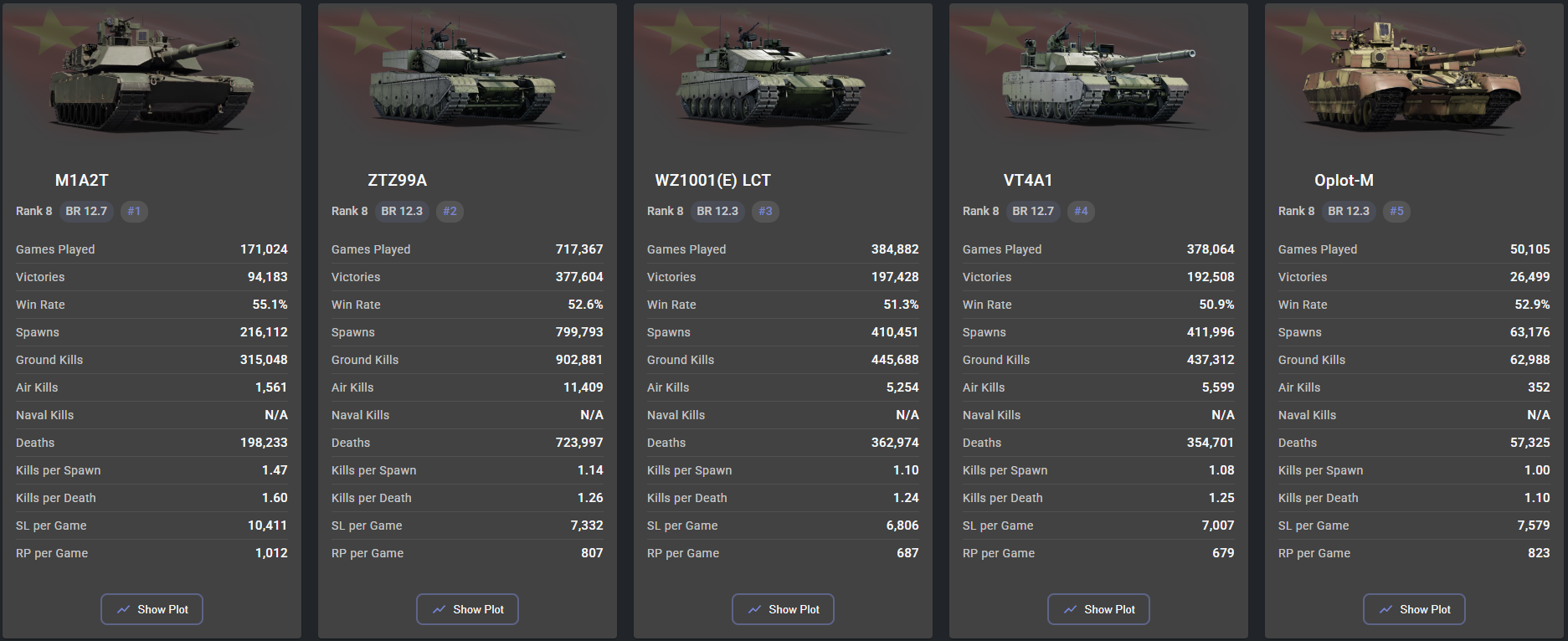Select the #3 ranking badge

[x=765, y=211]
